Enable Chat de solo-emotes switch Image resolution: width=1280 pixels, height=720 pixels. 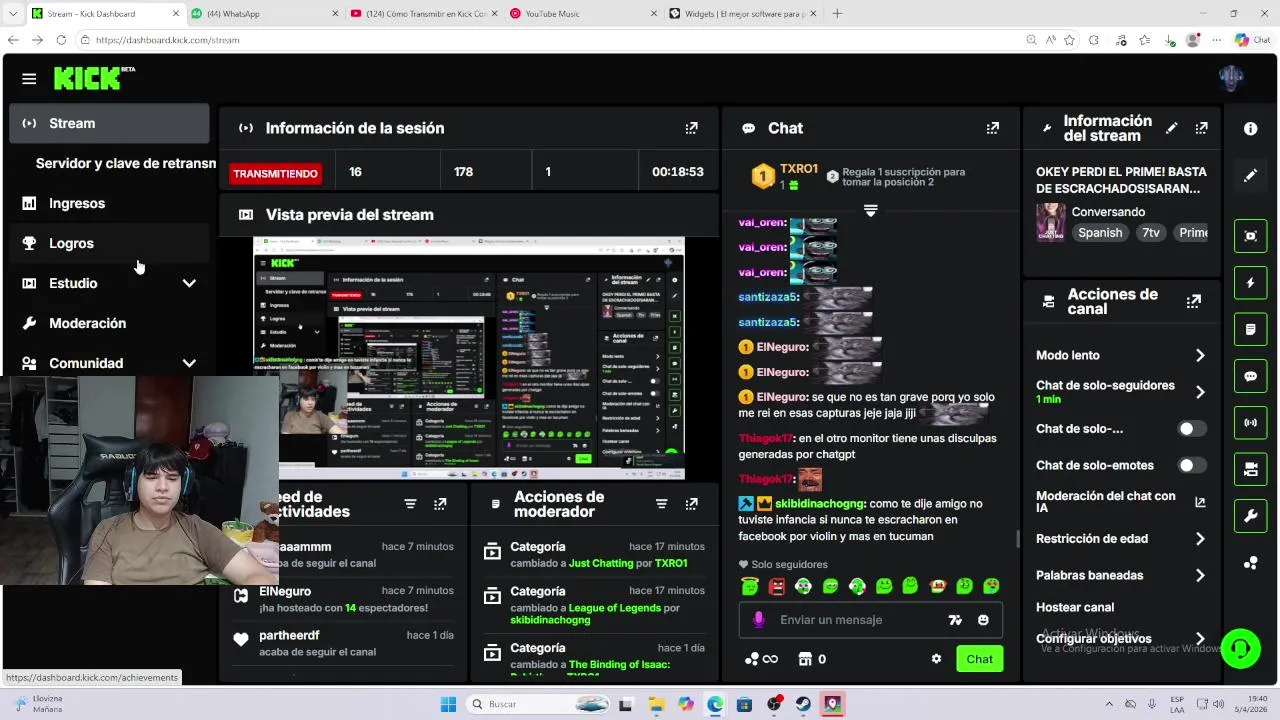(x=1191, y=465)
